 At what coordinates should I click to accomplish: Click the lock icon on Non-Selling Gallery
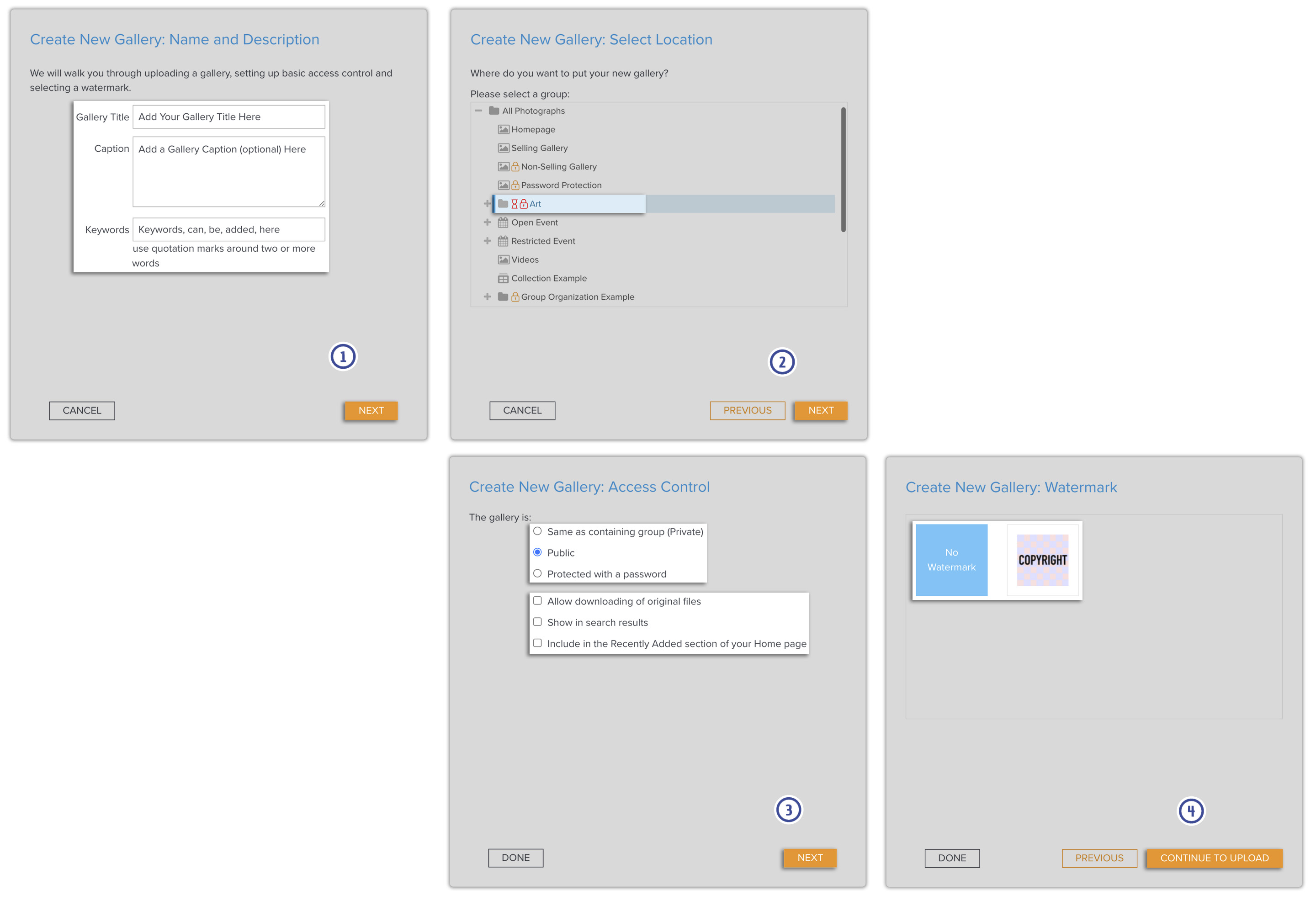pyautogui.click(x=515, y=166)
